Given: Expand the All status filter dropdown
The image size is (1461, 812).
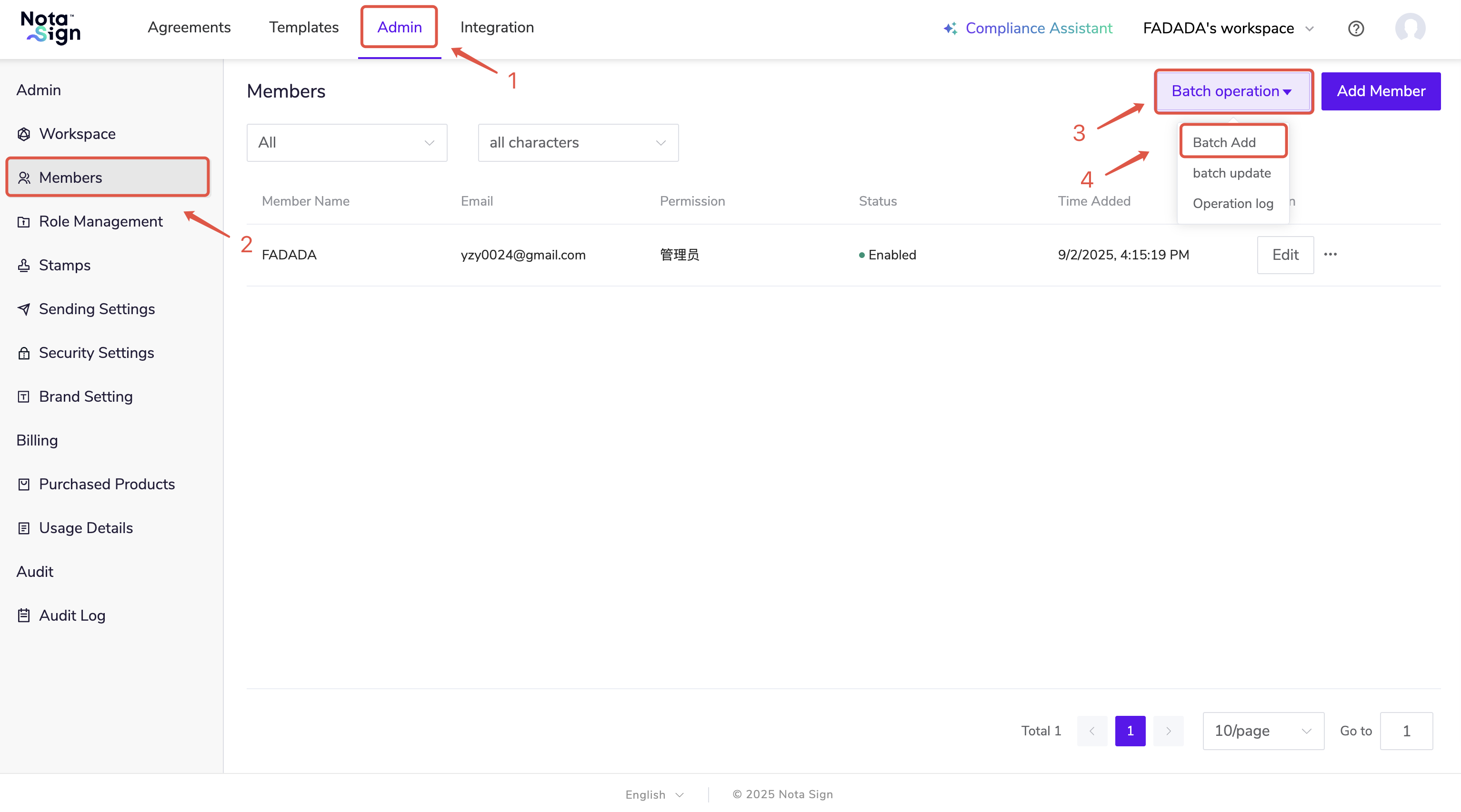Looking at the screenshot, I should [x=347, y=143].
